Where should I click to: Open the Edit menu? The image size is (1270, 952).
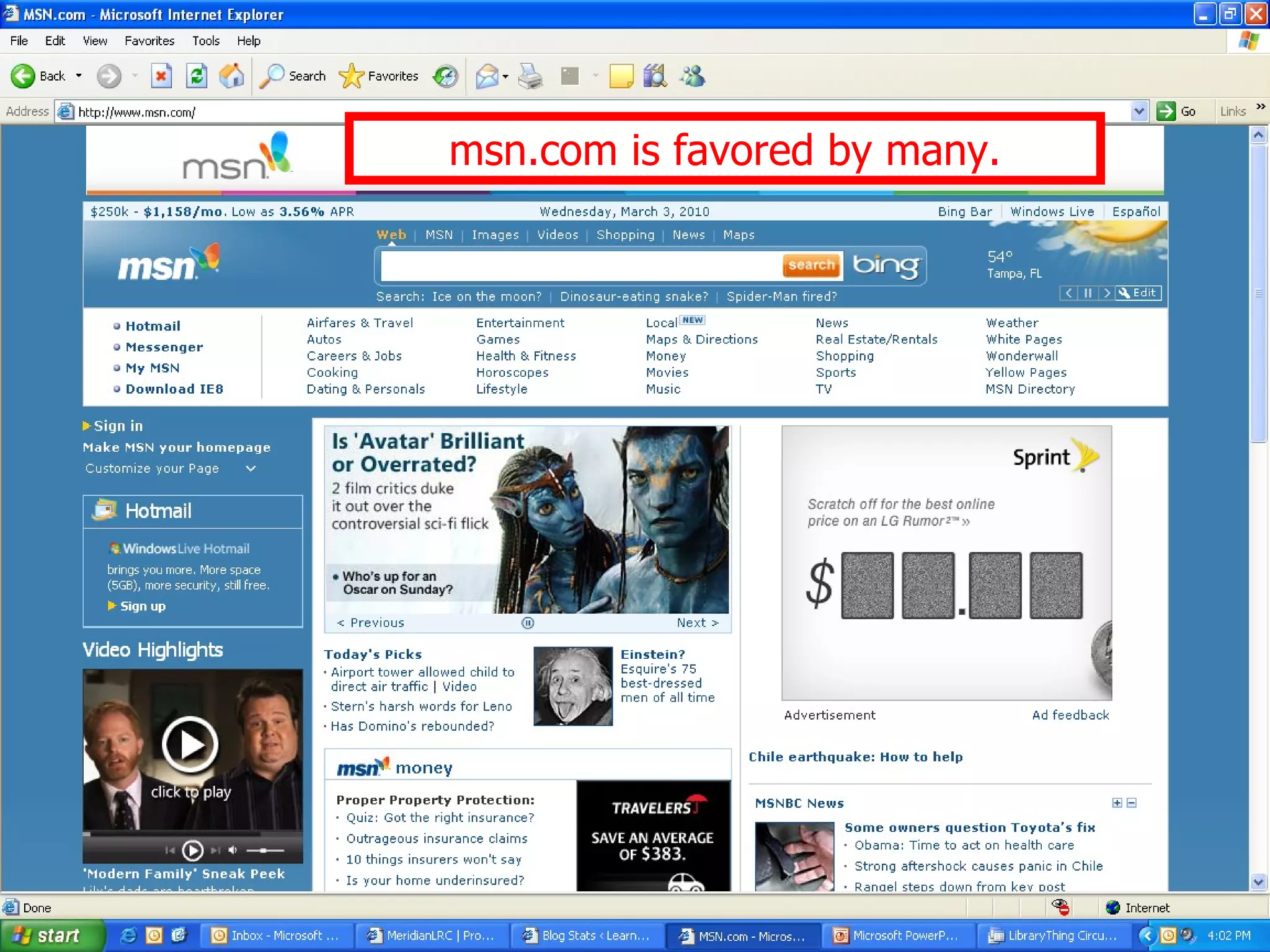pos(55,41)
